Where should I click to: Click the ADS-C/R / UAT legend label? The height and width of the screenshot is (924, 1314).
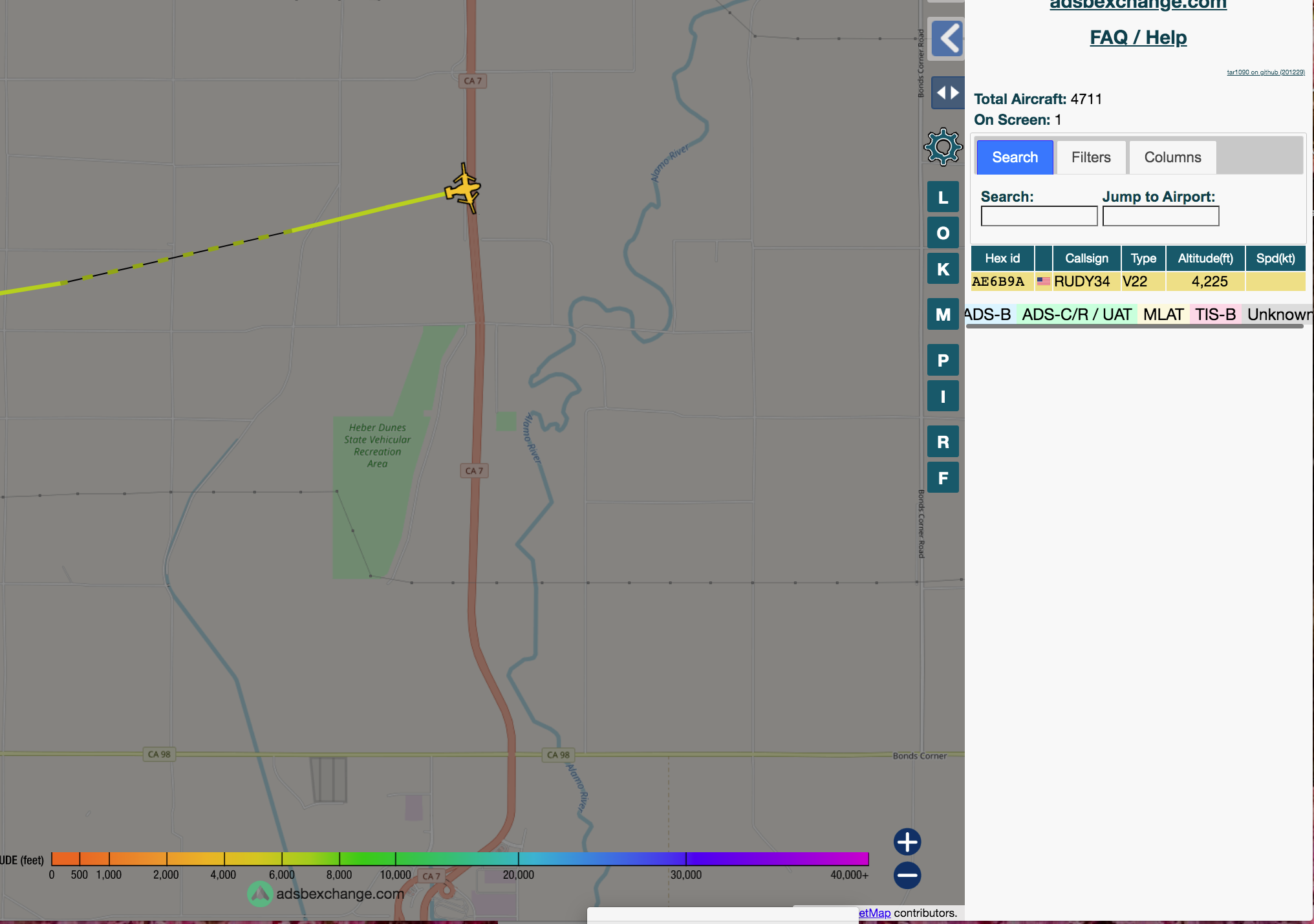click(1077, 314)
